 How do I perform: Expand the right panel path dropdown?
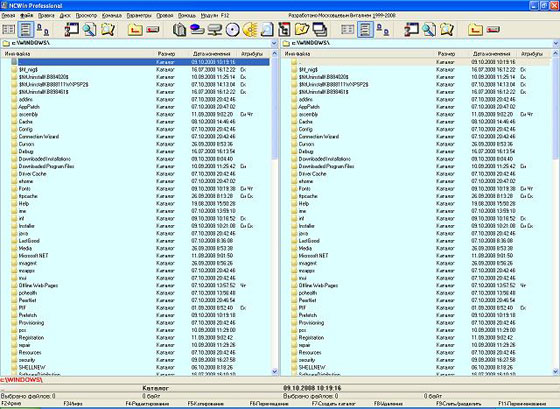(556, 44)
